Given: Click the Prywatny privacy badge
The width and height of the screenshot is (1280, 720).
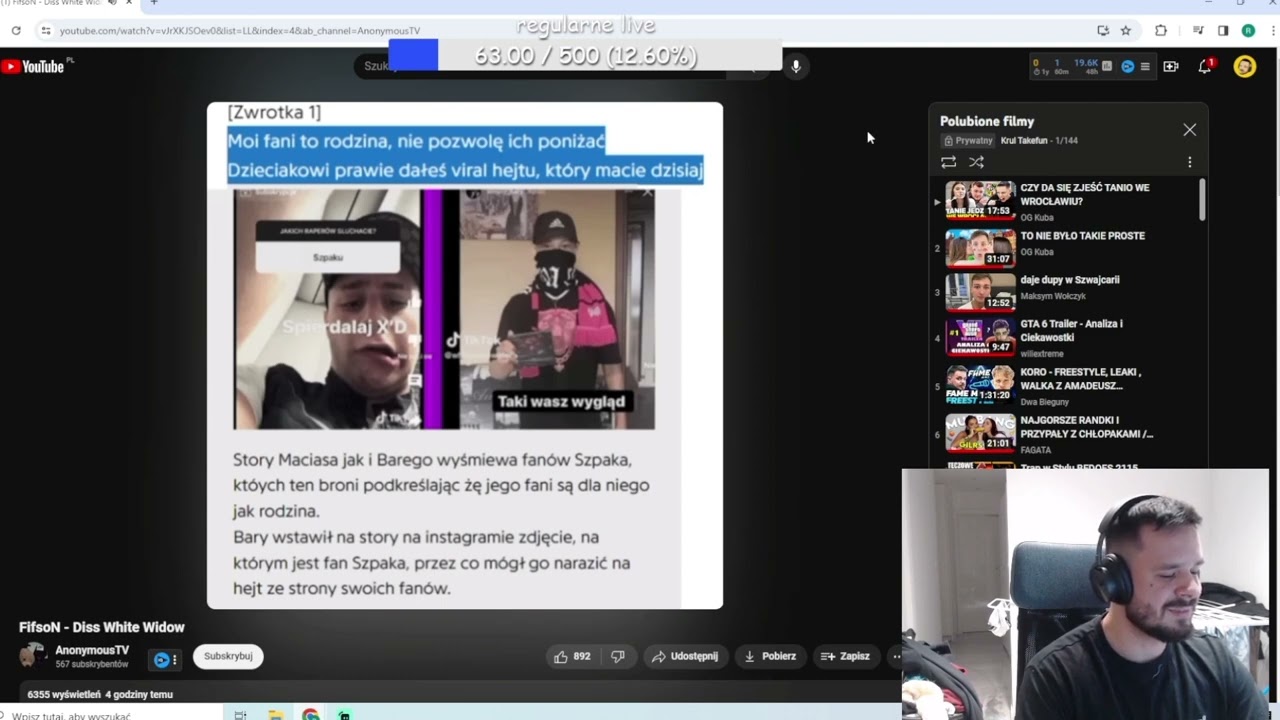Looking at the screenshot, I should pyautogui.click(x=968, y=141).
